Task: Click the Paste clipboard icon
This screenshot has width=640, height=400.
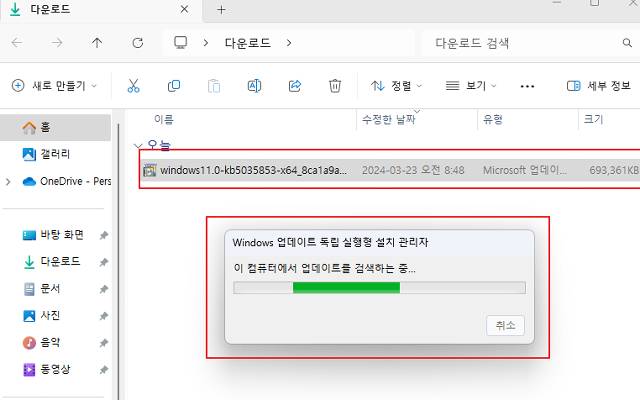Action: (214, 86)
